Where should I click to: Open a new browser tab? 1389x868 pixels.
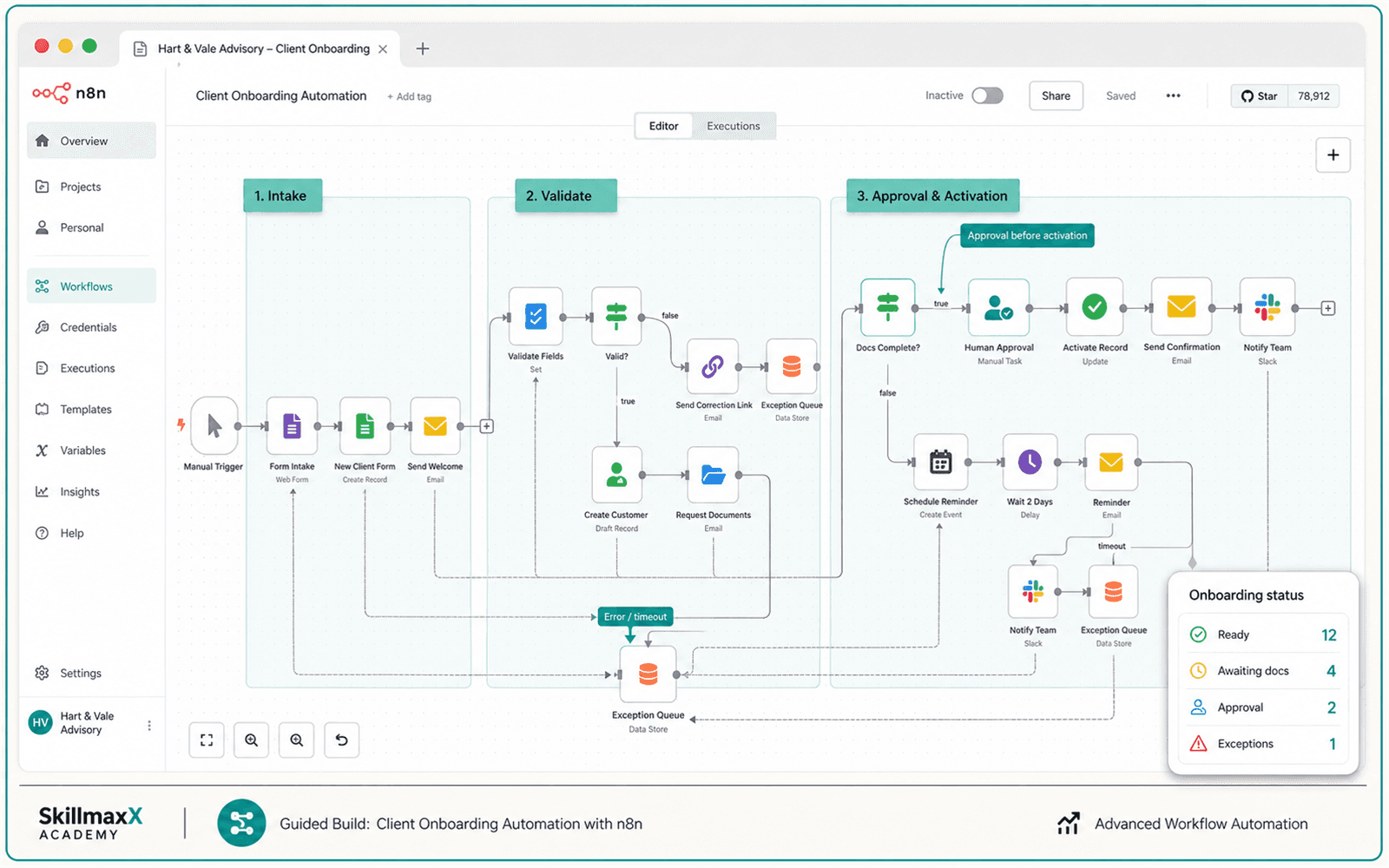(x=423, y=49)
